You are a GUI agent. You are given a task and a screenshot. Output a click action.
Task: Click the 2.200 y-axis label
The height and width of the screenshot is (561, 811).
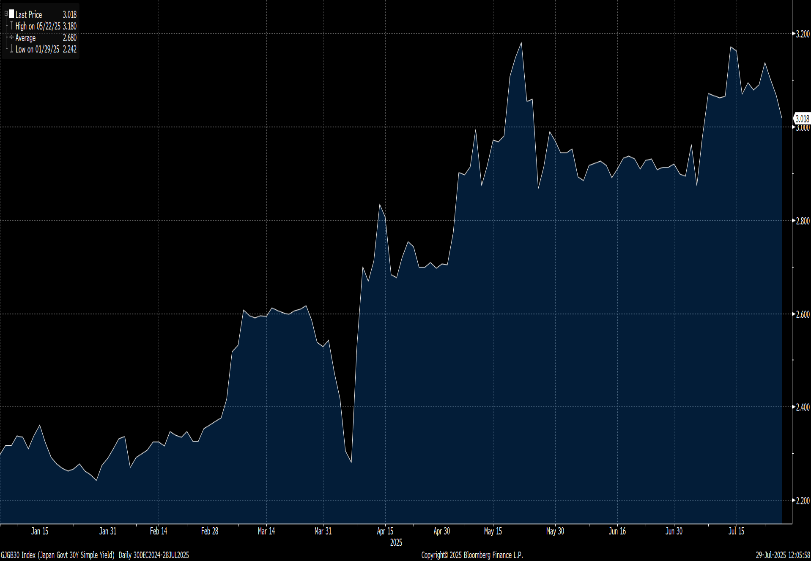[803, 501]
